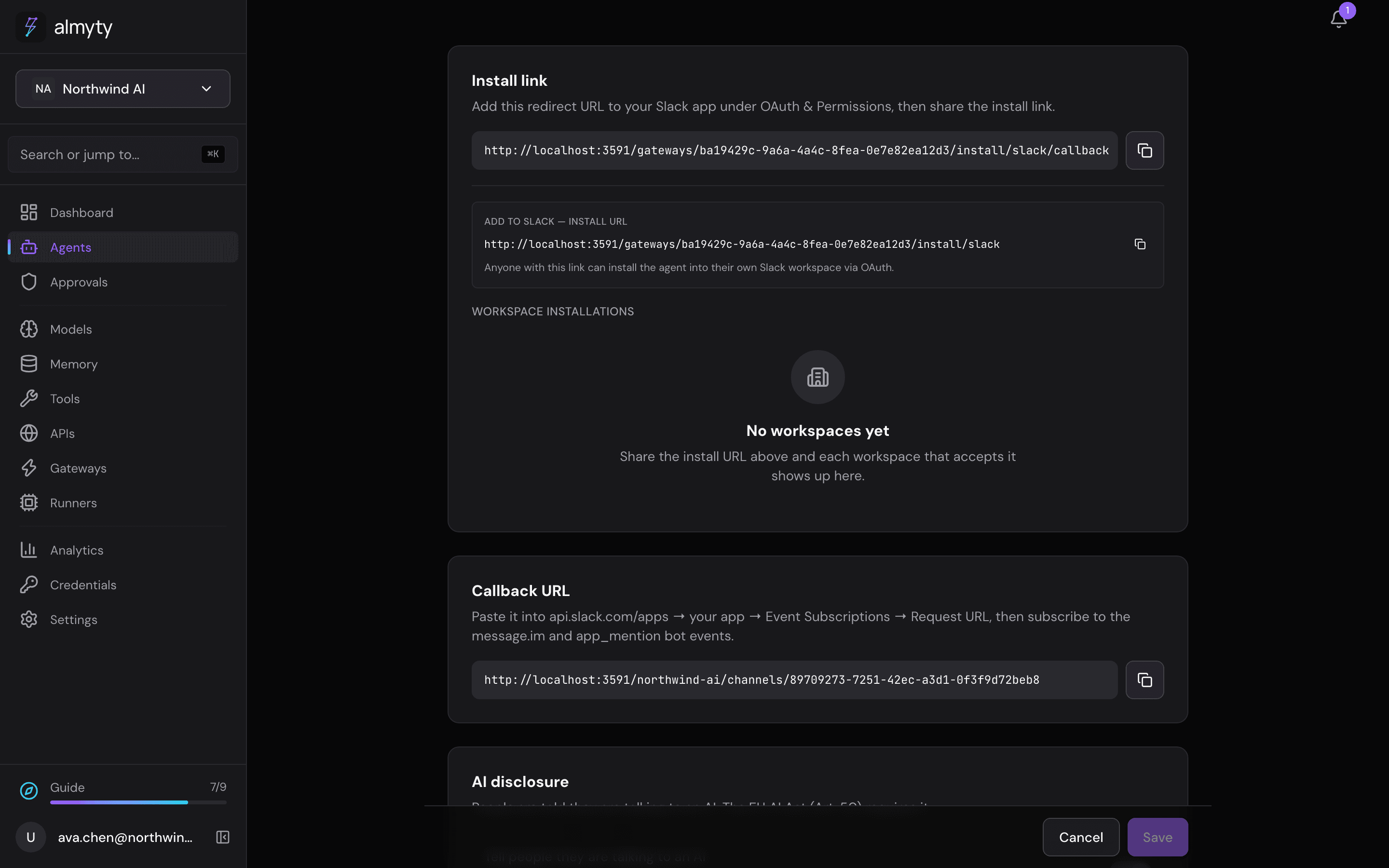Copy the Slack redirect callback URL
Screen dimensions: 1389x868
(1144, 150)
